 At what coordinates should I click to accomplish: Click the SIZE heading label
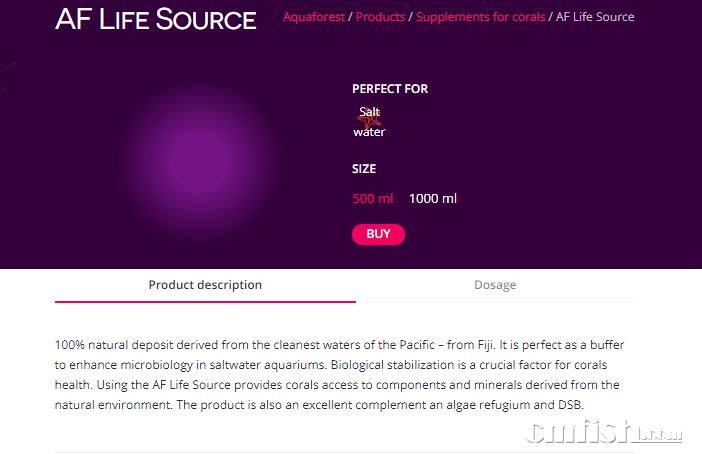(x=364, y=169)
